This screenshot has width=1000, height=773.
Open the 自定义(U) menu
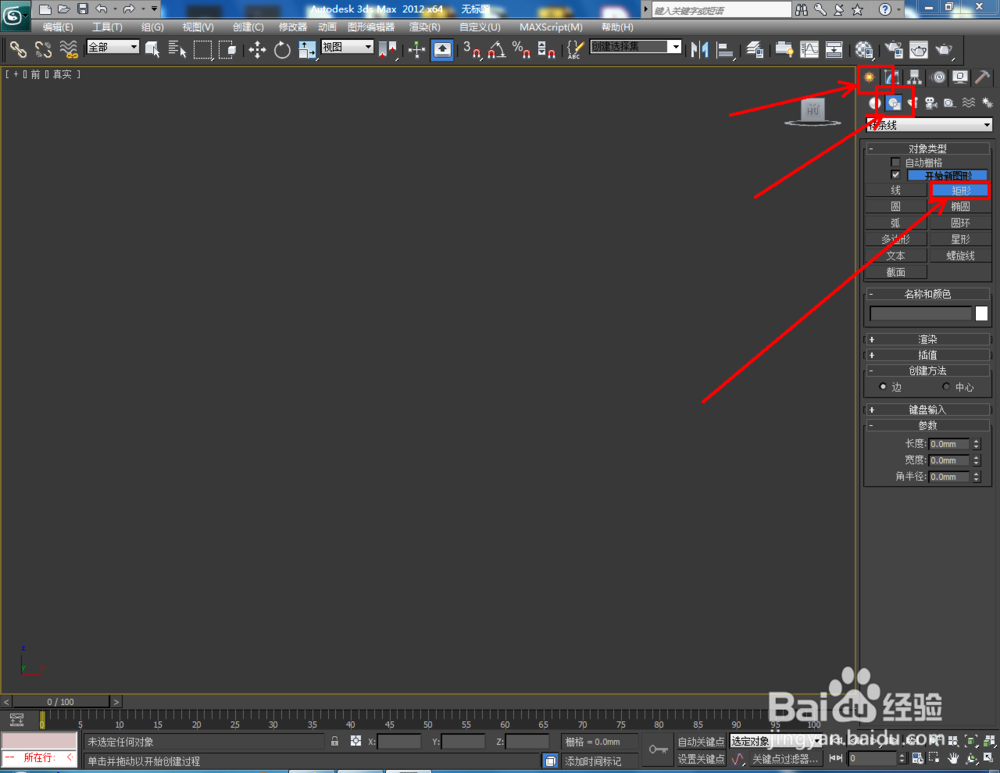480,27
